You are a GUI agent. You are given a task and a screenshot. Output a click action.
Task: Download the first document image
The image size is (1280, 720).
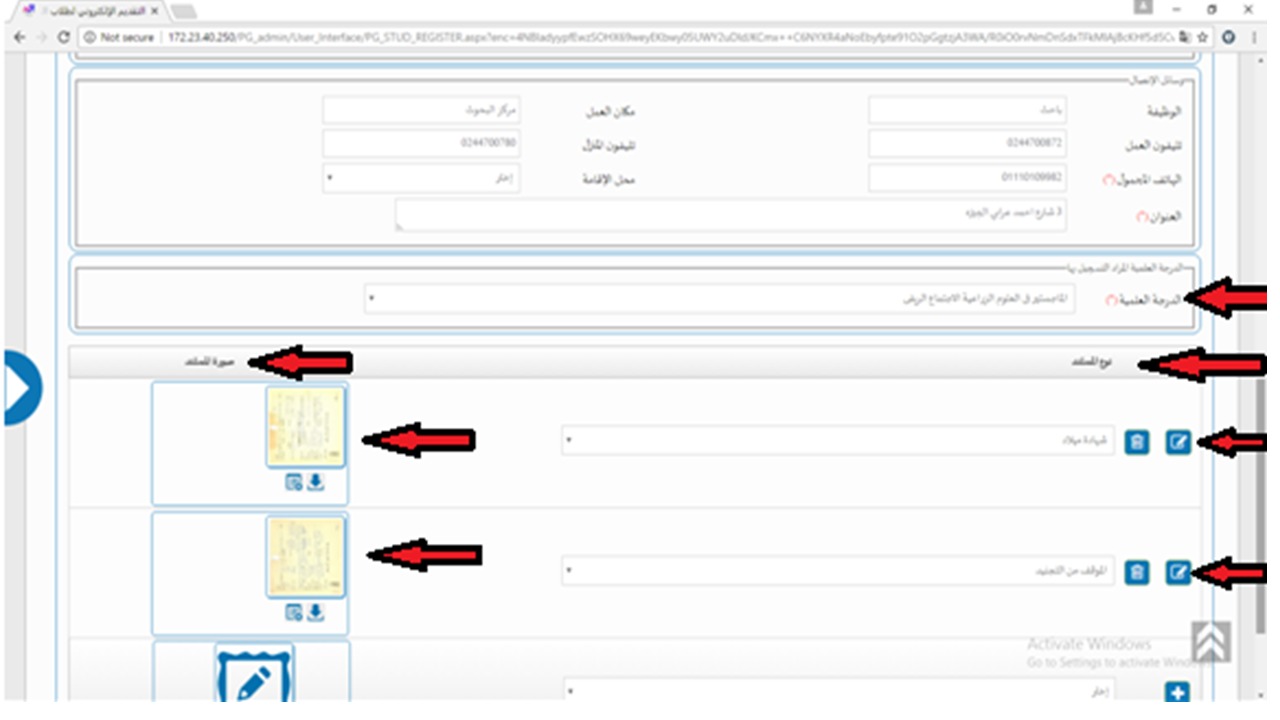tap(316, 483)
